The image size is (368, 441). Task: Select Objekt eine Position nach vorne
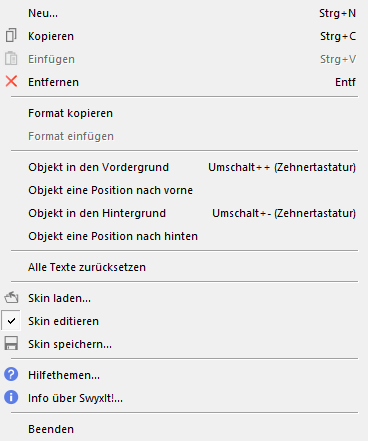coord(184,190)
